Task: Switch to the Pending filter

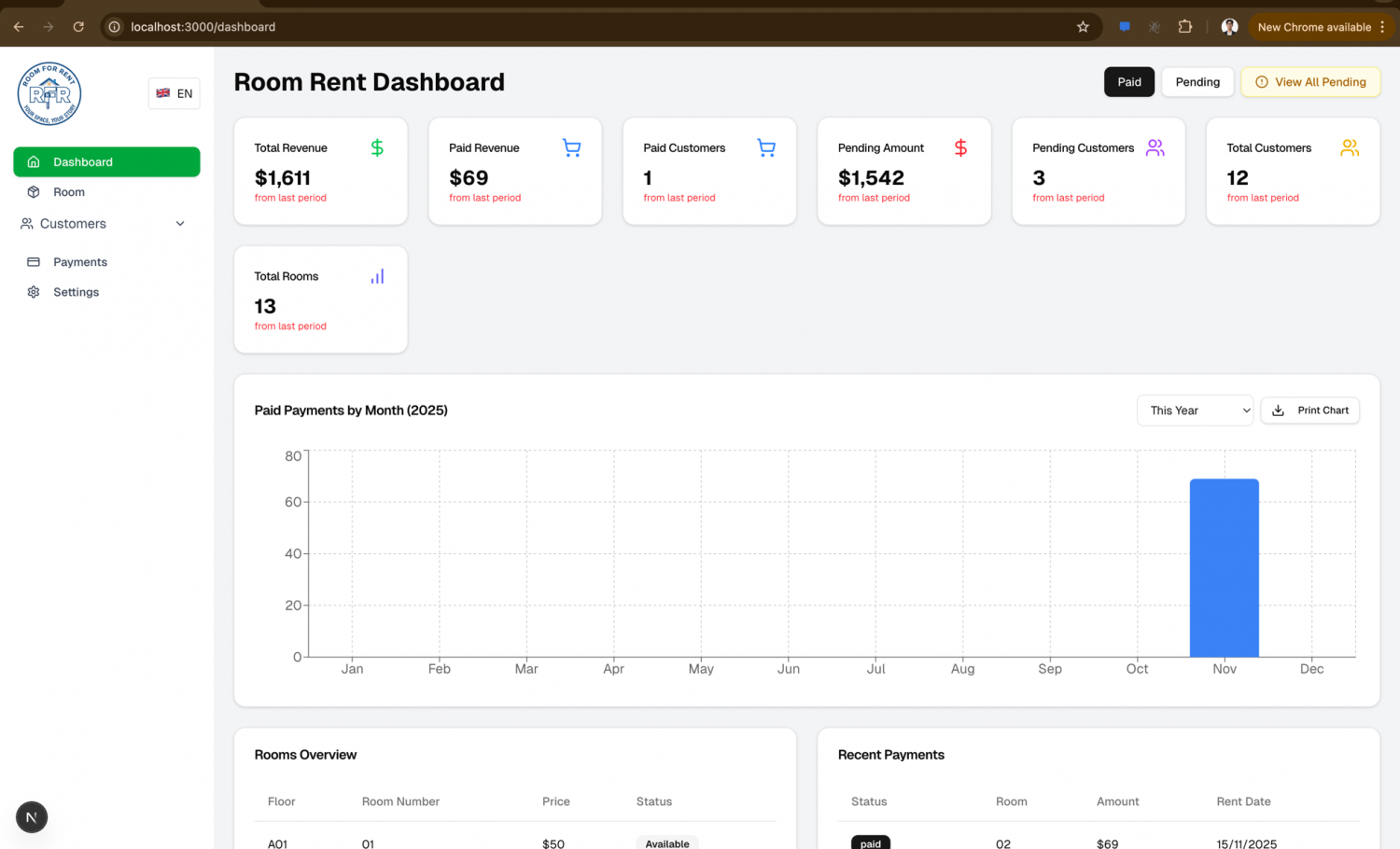Action: coord(1197,82)
